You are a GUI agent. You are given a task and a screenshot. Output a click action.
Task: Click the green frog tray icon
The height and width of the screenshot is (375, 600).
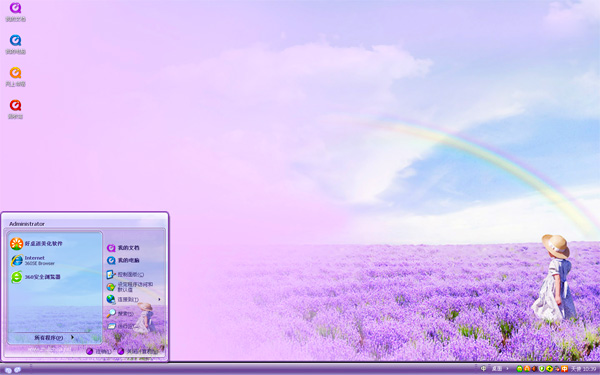click(x=519, y=369)
